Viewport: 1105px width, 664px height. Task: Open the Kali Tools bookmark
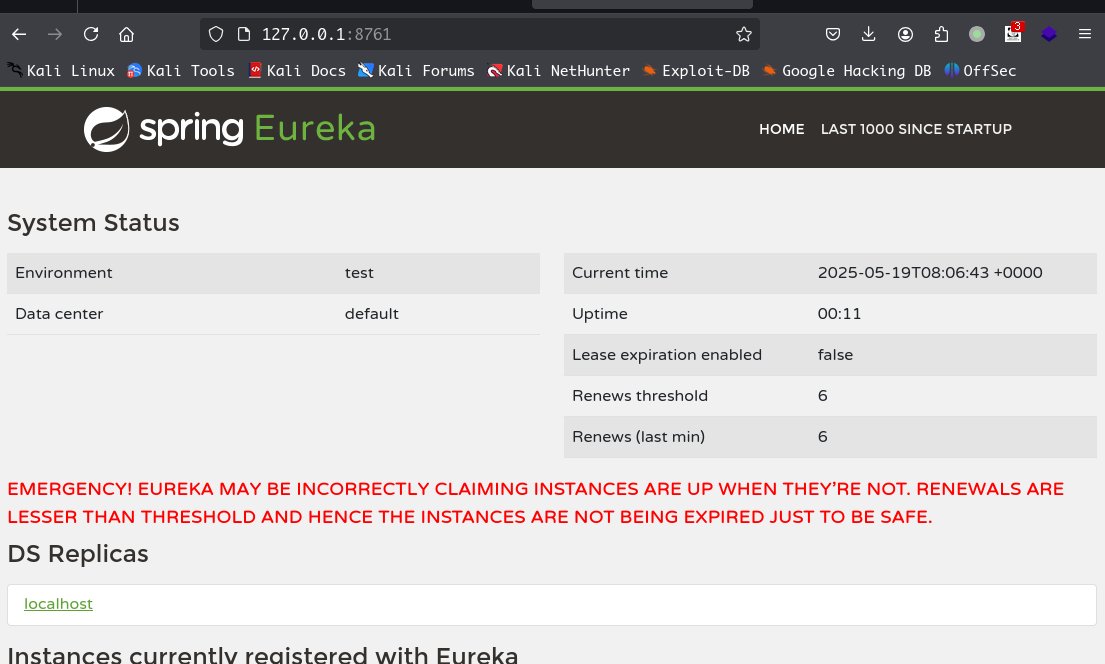[181, 70]
